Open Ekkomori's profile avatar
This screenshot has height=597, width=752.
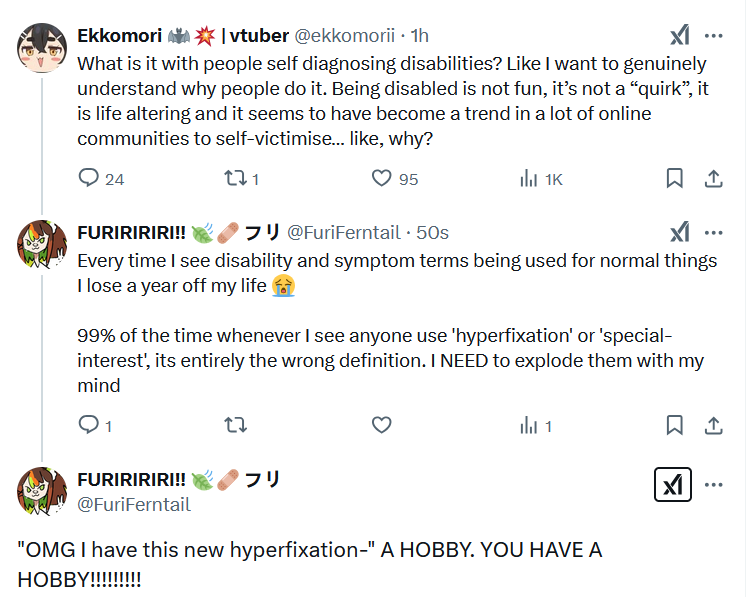click(x=42, y=46)
